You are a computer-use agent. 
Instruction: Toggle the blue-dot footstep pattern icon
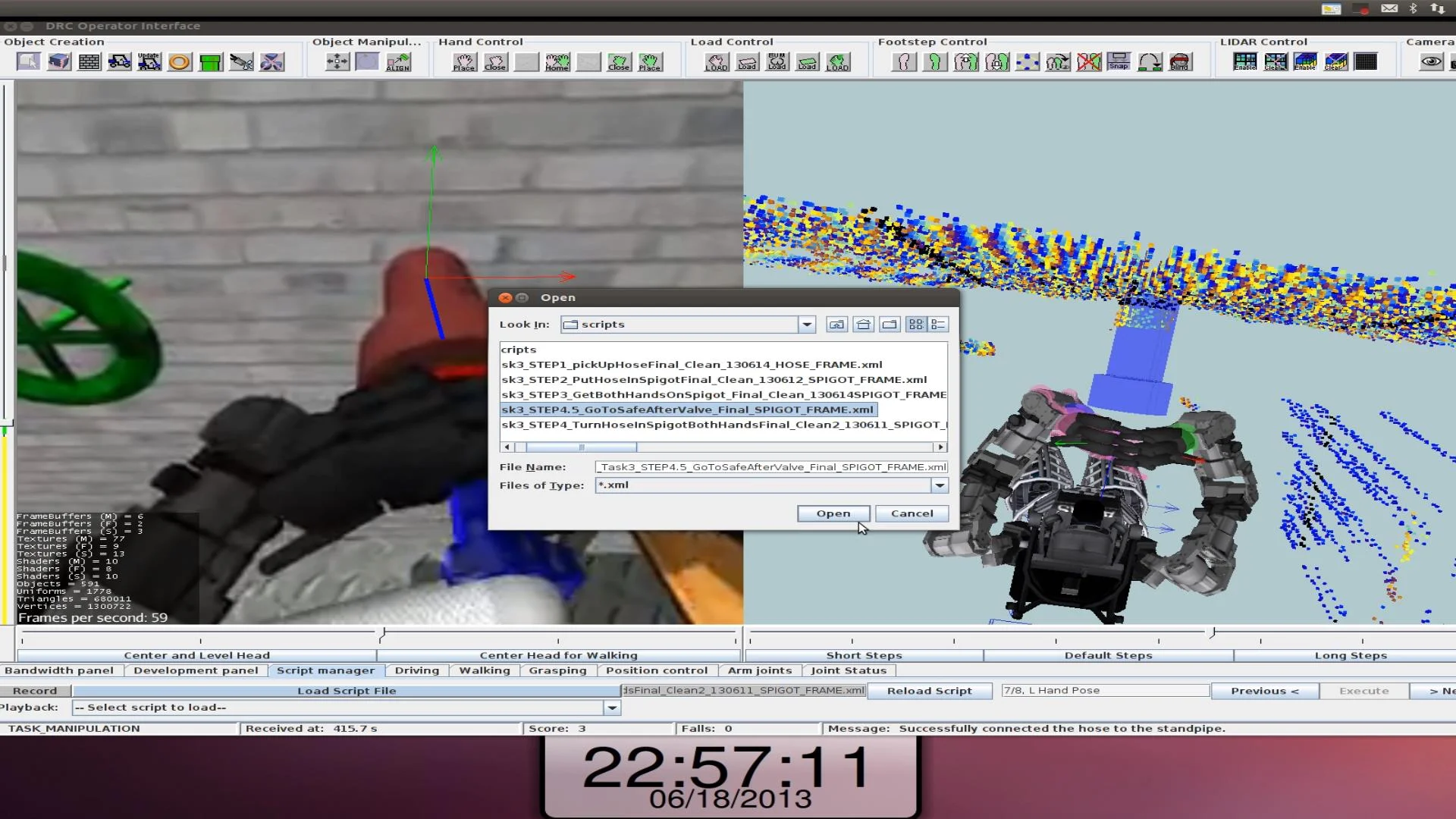tap(1028, 62)
